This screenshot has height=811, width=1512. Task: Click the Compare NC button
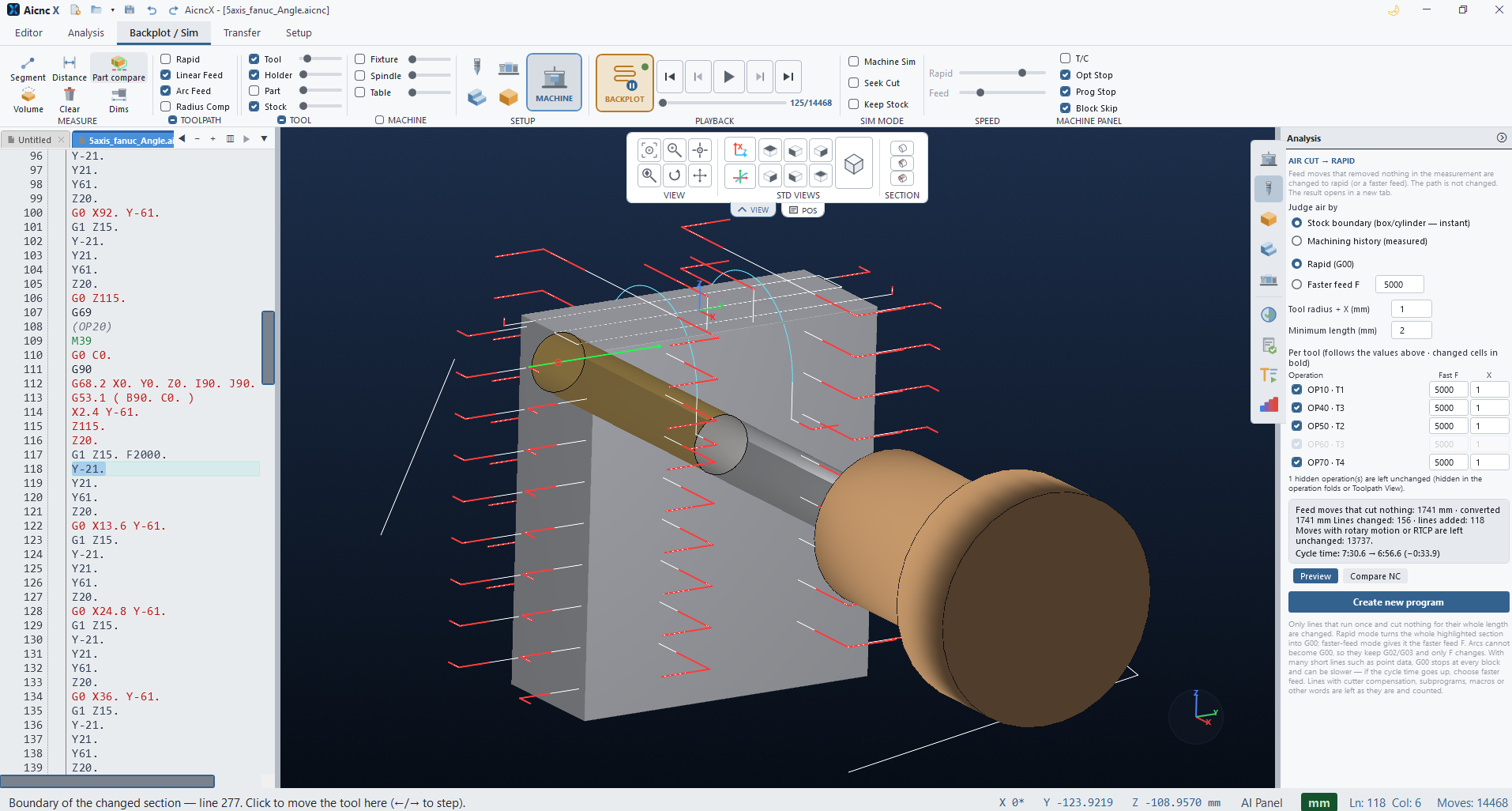pos(1375,576)
